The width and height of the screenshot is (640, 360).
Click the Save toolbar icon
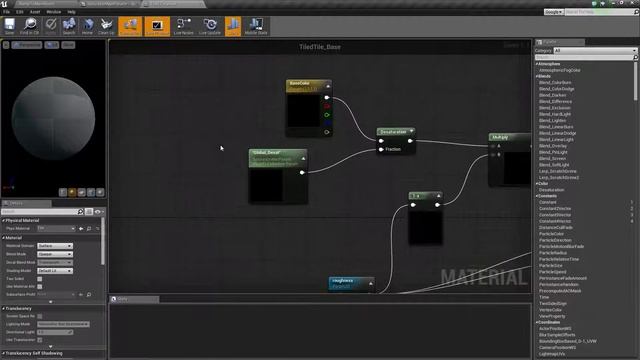[9, 26]
